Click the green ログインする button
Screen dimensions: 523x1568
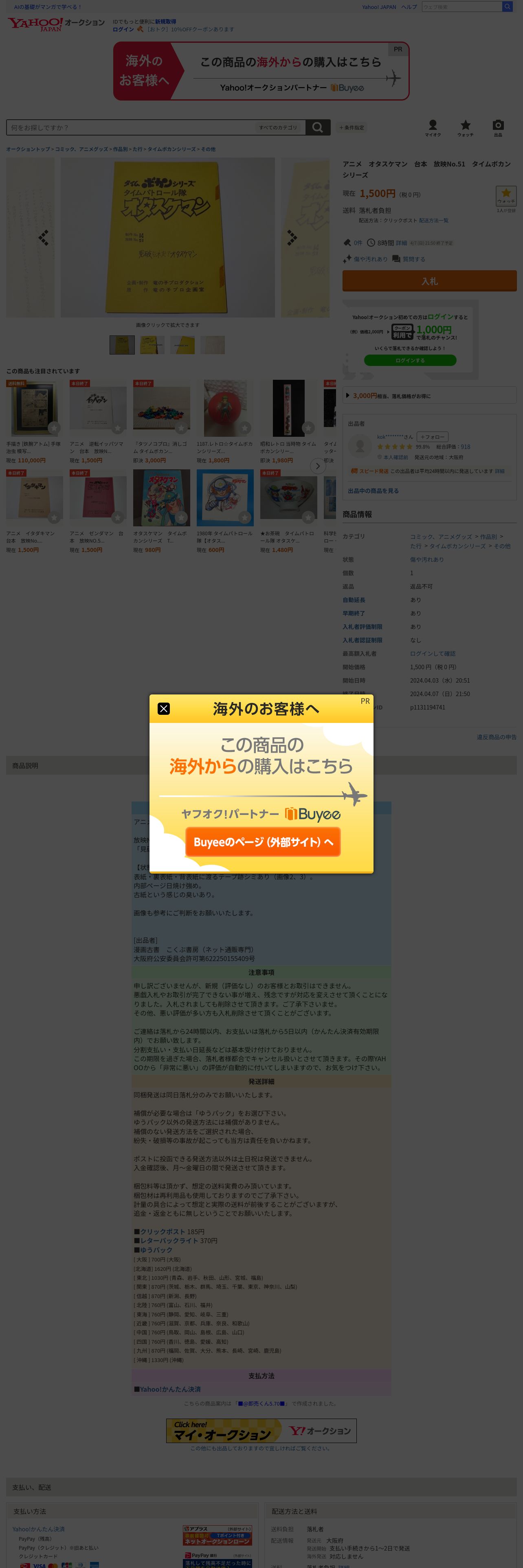click(410, 360)
